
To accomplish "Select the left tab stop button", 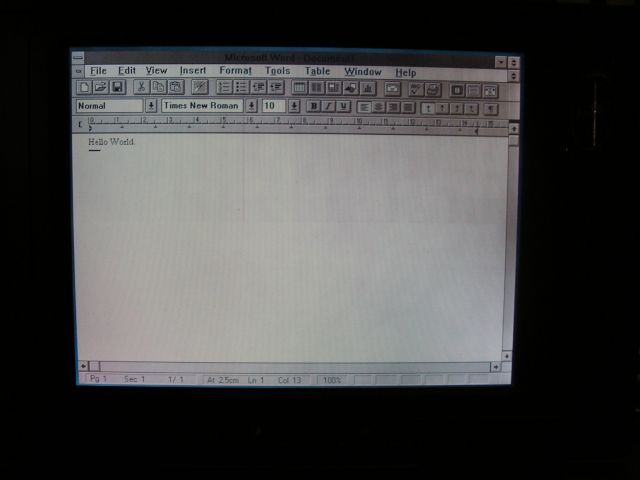I will coord(428,108).
